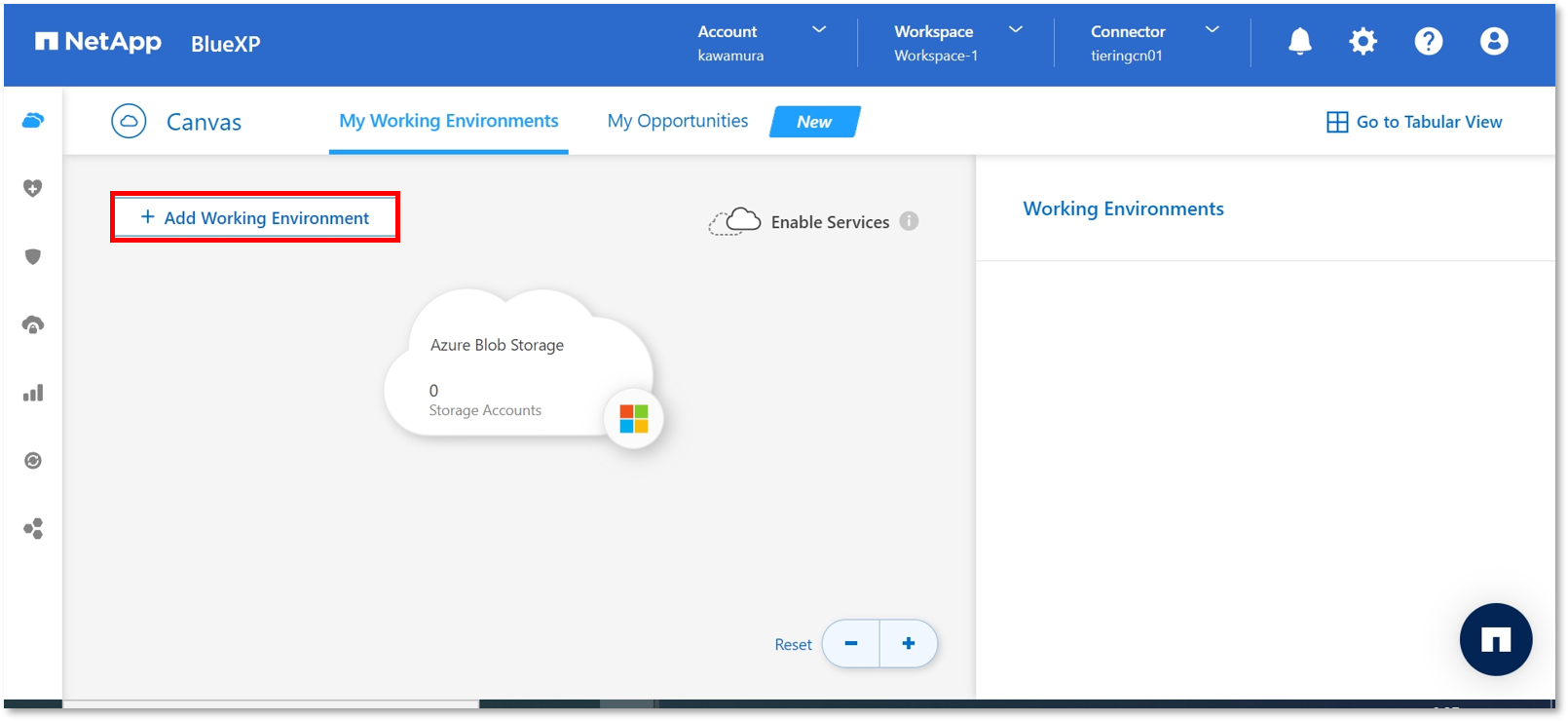Click the tabular view grid icon
Viewport: 1568px width, 721px height.
click(x=1337, y=122)
